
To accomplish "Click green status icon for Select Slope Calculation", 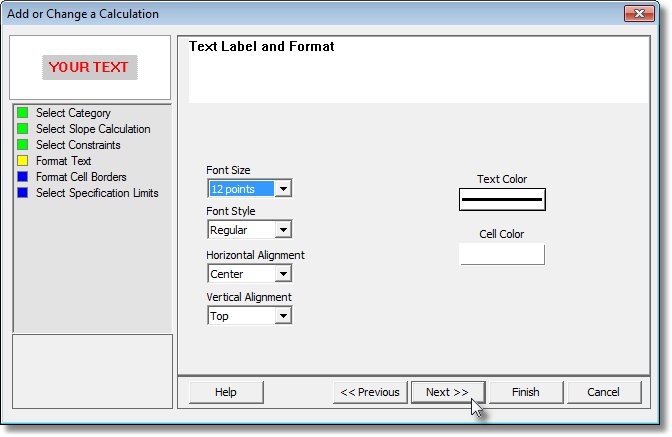I will tap(23, 129).
